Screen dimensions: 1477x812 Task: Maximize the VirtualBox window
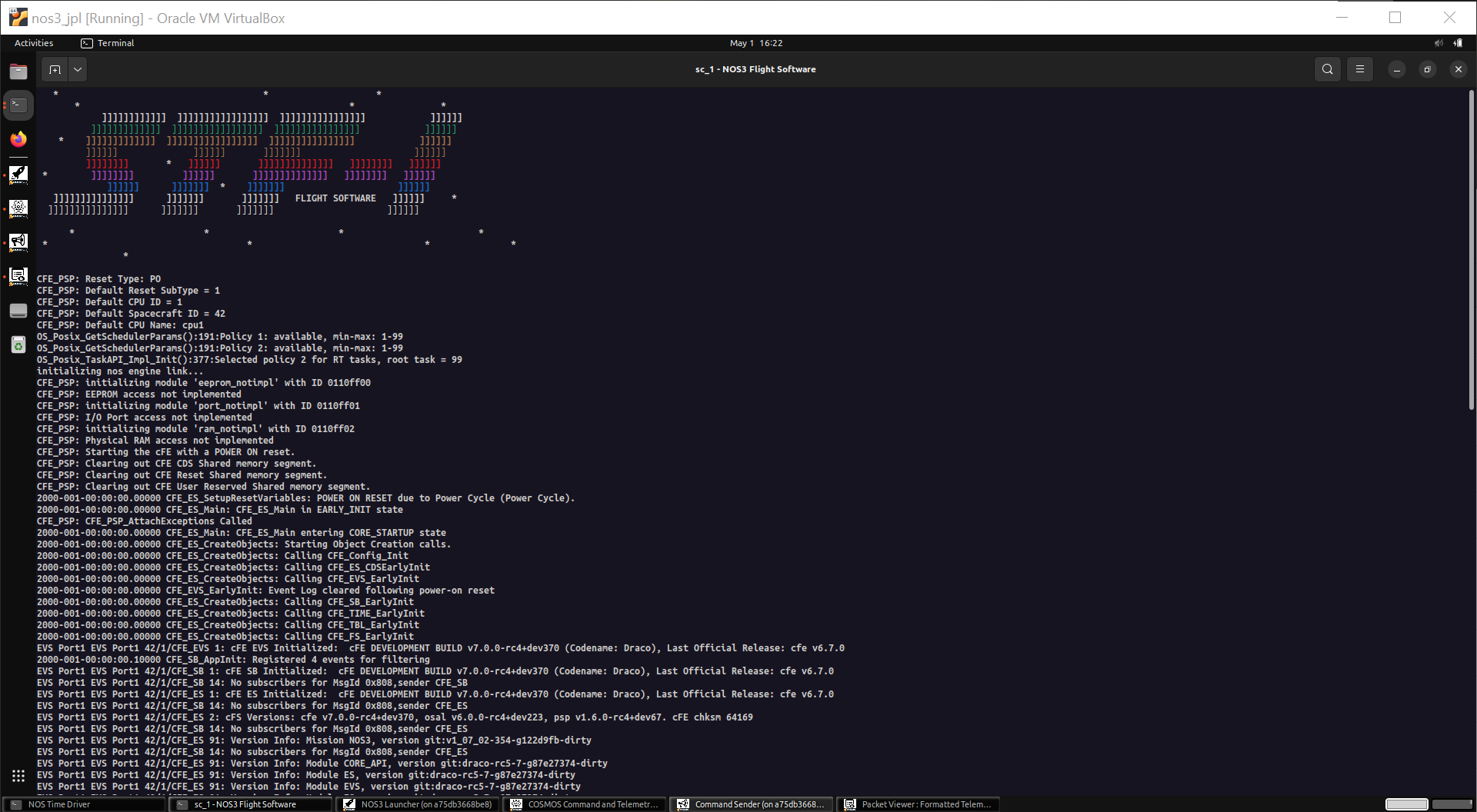[x=1395, y=17]
